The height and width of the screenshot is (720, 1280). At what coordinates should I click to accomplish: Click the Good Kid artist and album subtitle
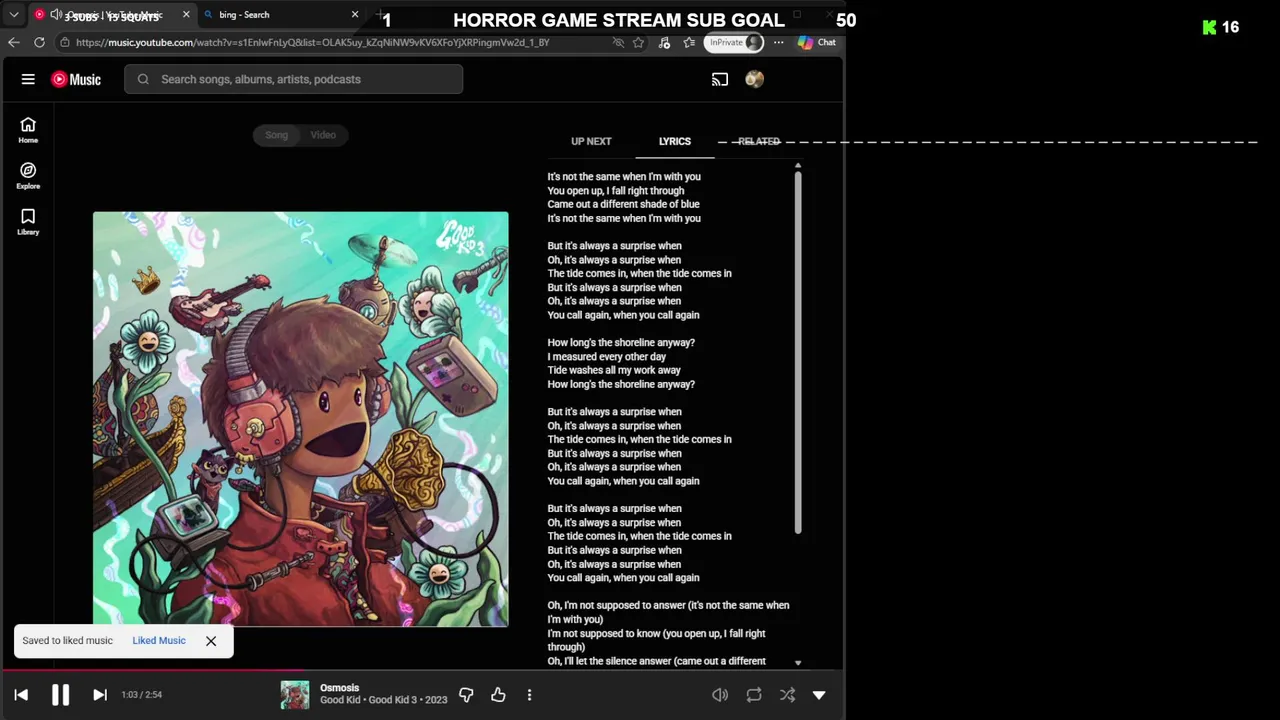tap(383, 701)
